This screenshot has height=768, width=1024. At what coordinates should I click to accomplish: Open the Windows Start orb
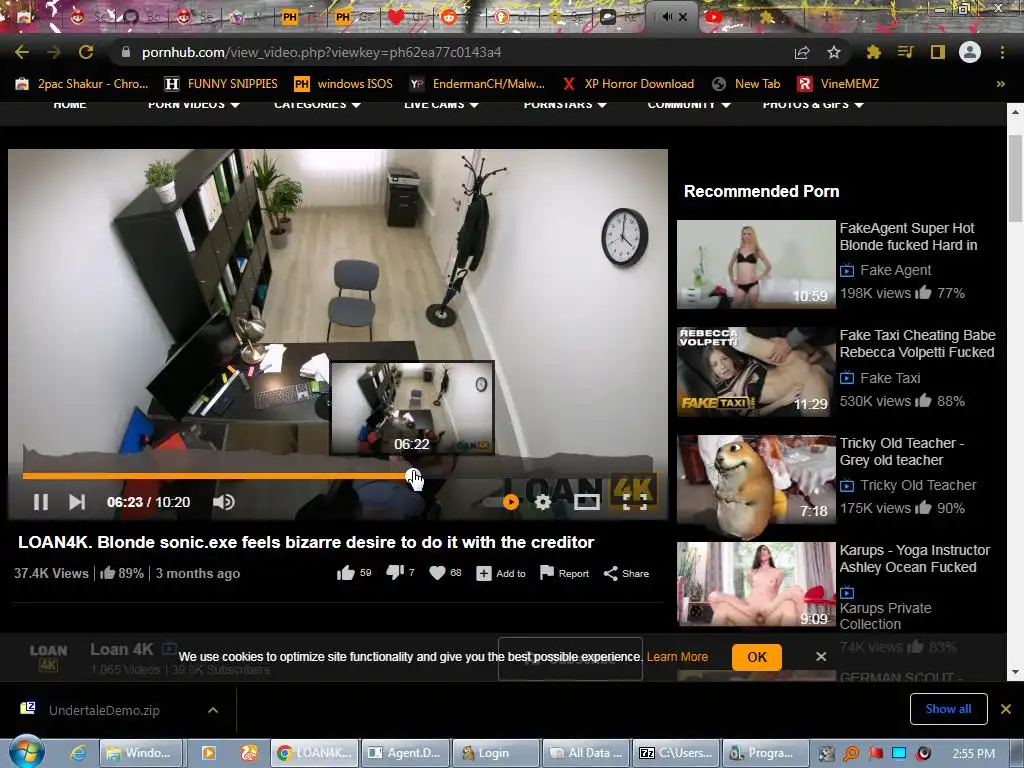coord(27,751)
